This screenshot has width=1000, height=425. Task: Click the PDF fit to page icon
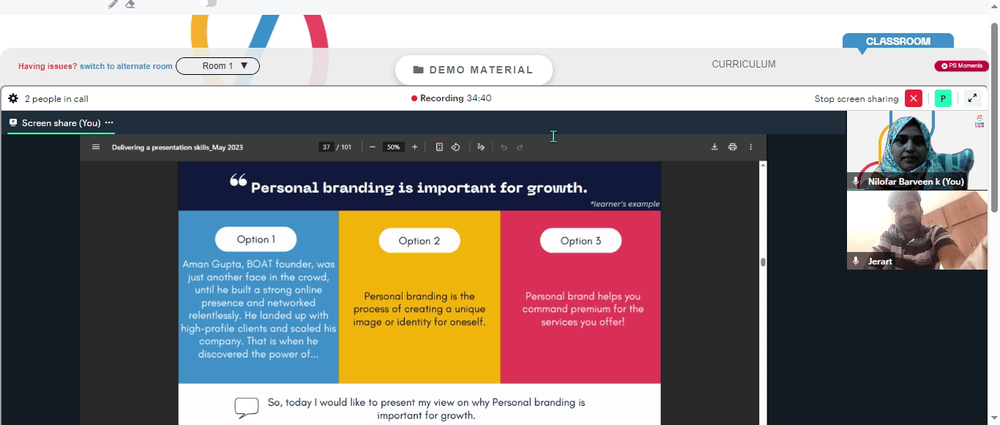[439, 147]
